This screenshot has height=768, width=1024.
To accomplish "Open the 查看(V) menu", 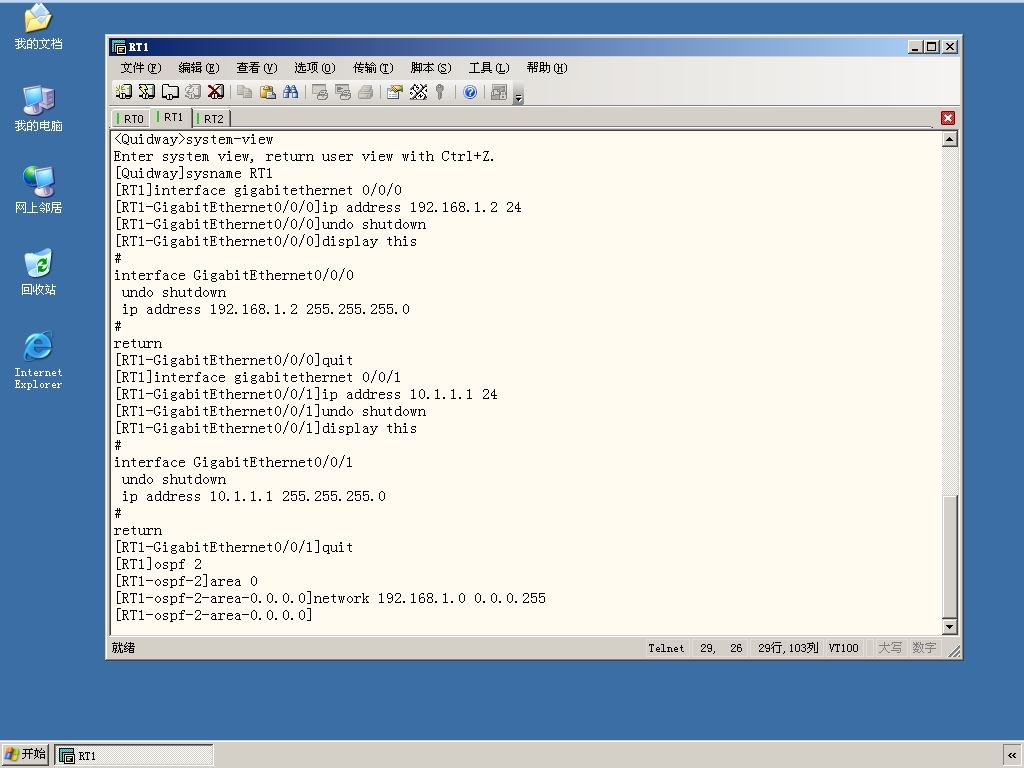I will 257,68.
